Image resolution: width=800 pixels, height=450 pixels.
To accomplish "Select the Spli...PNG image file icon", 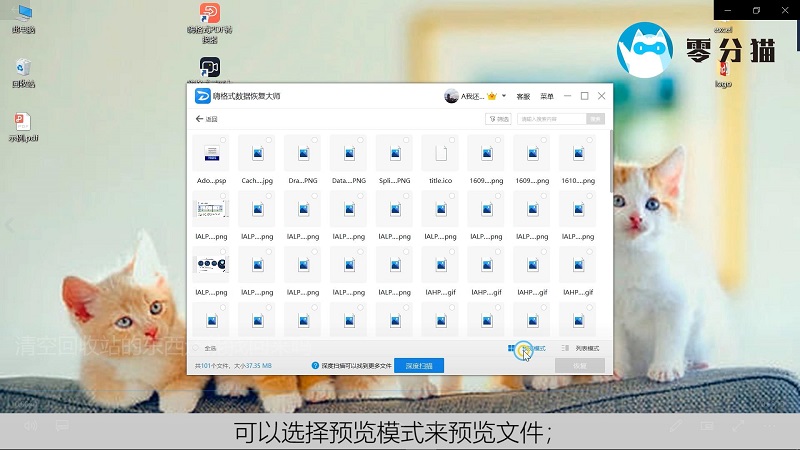I will coord(395,153).
